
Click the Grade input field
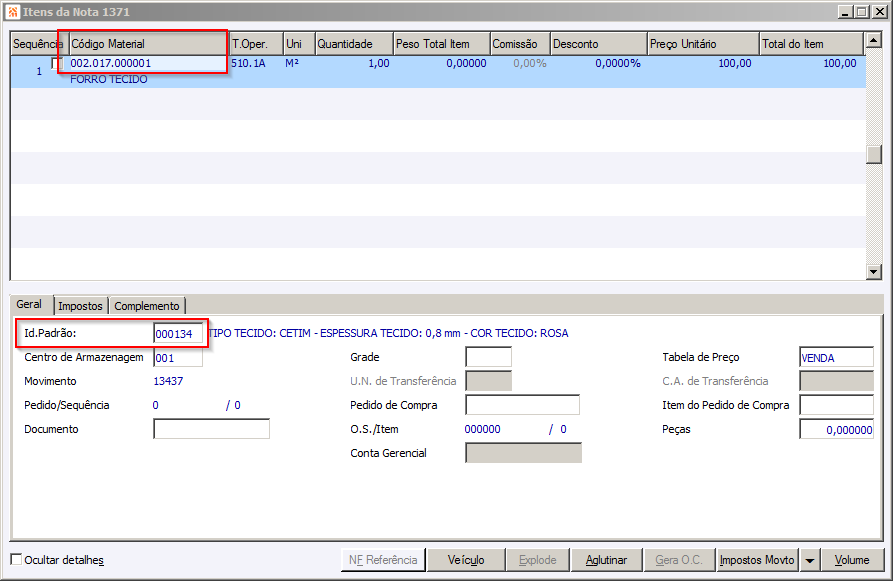tap(489, 357)
